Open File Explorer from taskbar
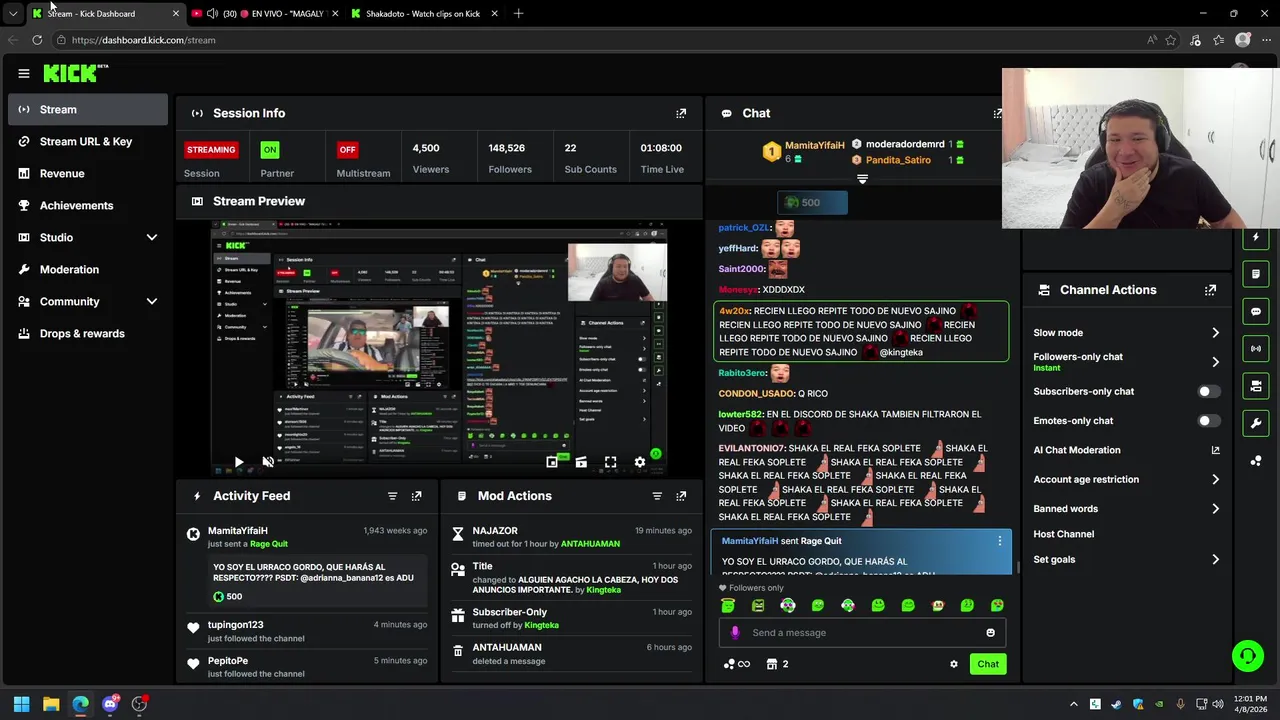This screenshot has width=1280, height=720. (x=51, y=704)
